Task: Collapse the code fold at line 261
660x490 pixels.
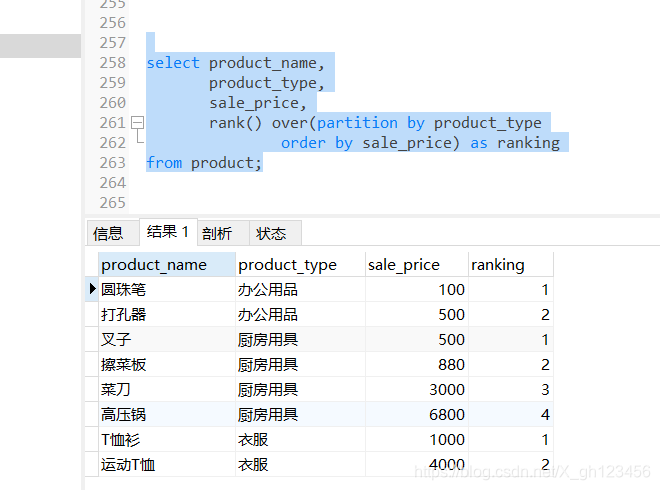Action: click(137, 122)
